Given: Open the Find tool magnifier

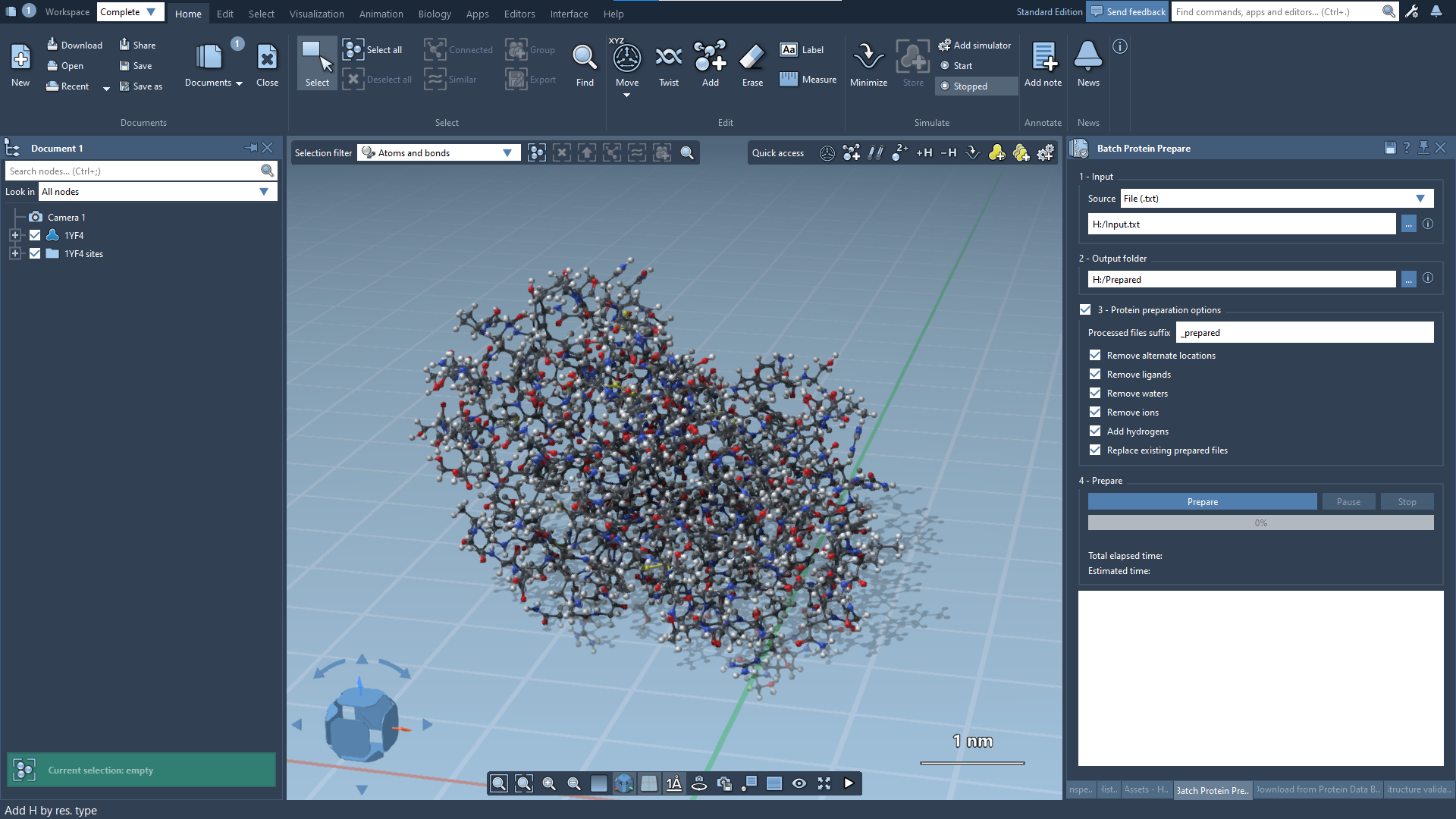Looking at the screenshot, I should pyautogui.click(x=584, y=59).
